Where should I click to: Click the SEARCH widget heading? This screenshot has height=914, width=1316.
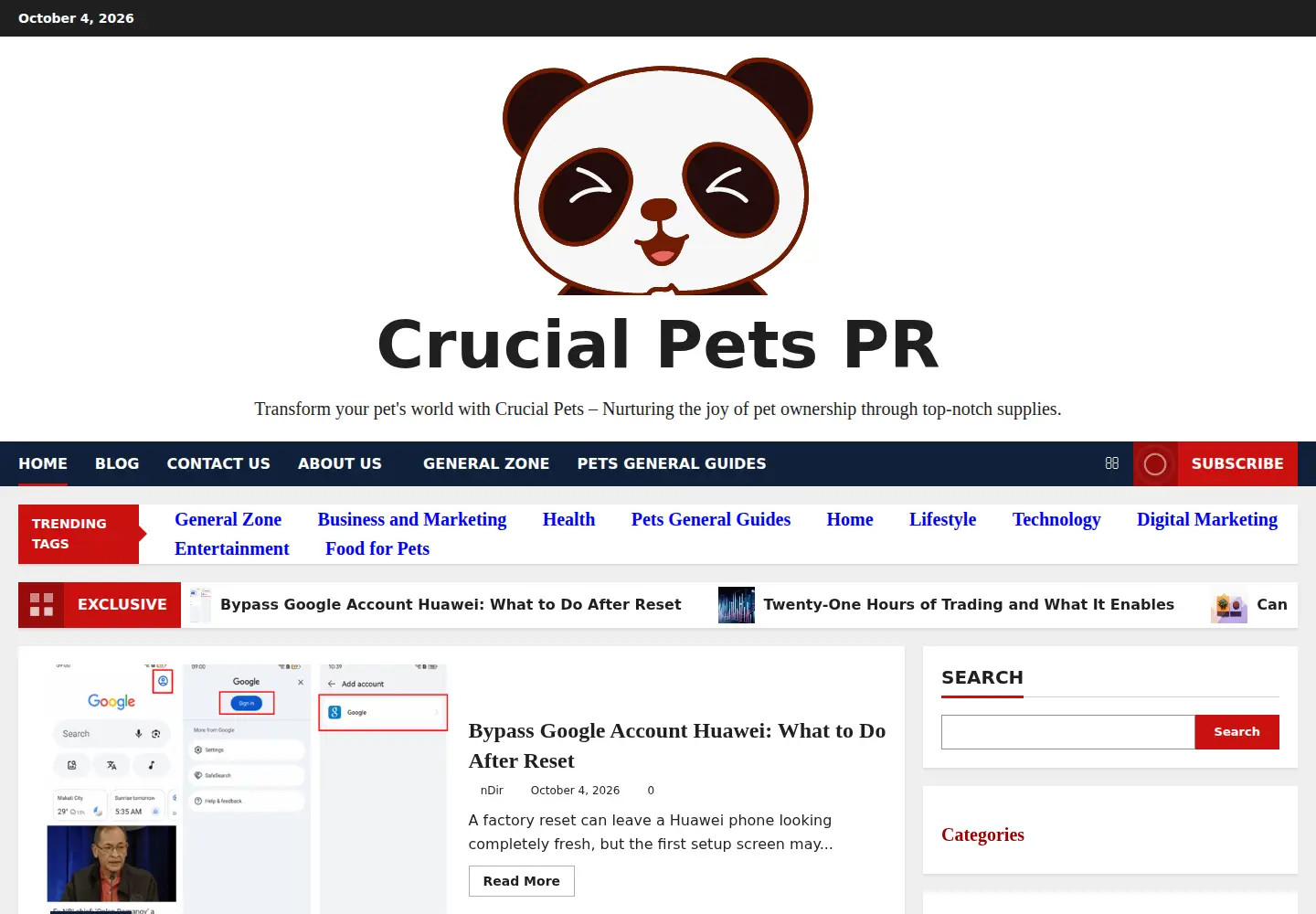click(982, 677)
